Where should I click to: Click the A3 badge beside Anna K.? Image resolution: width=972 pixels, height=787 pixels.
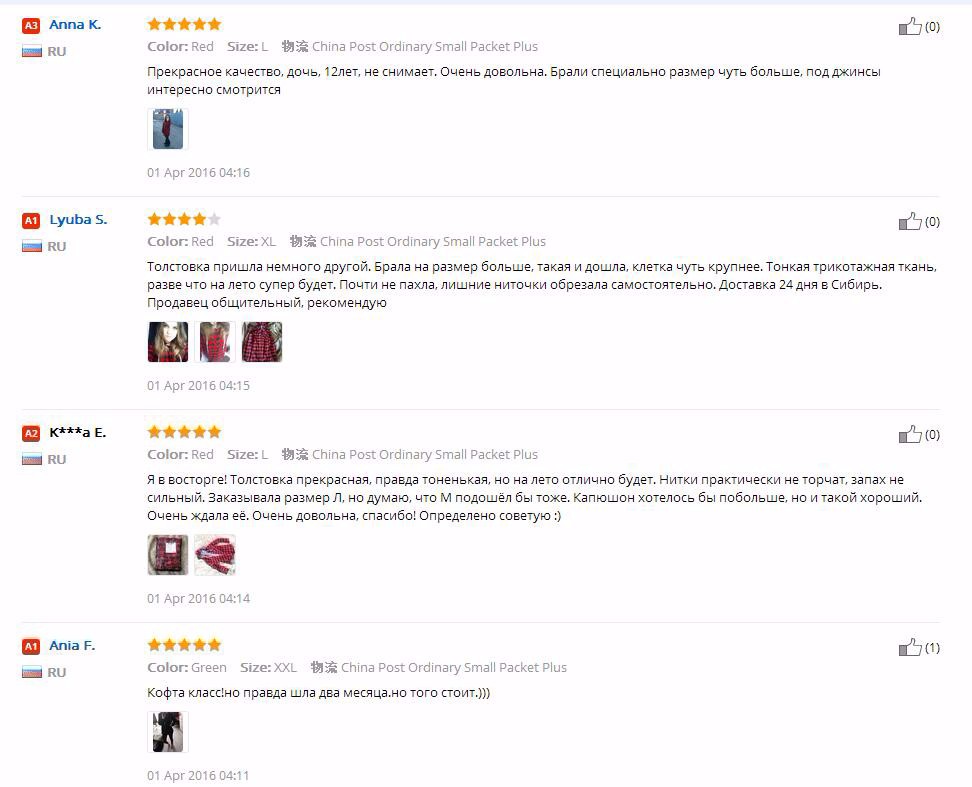click(x=30, y=26)
